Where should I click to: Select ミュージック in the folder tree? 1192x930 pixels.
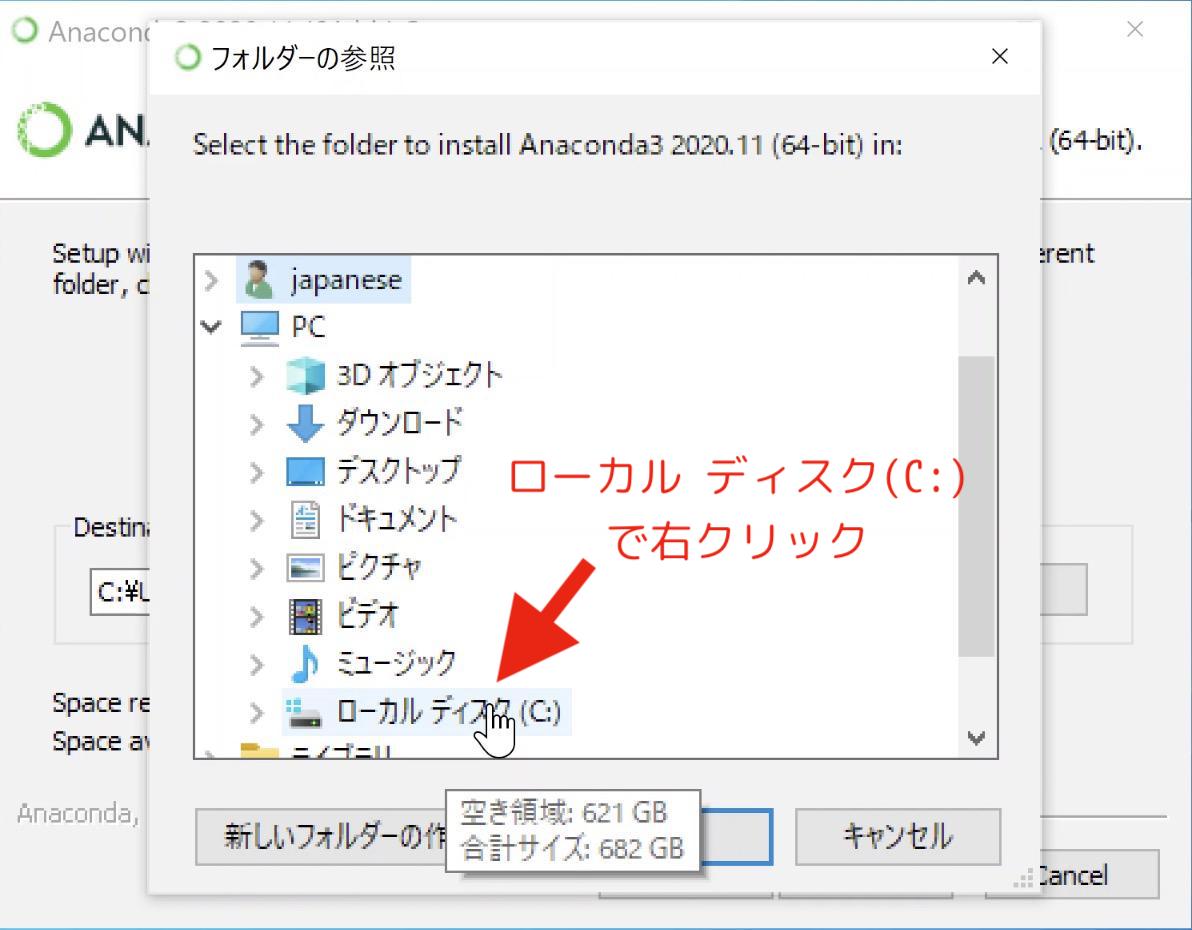pos(396,663)
